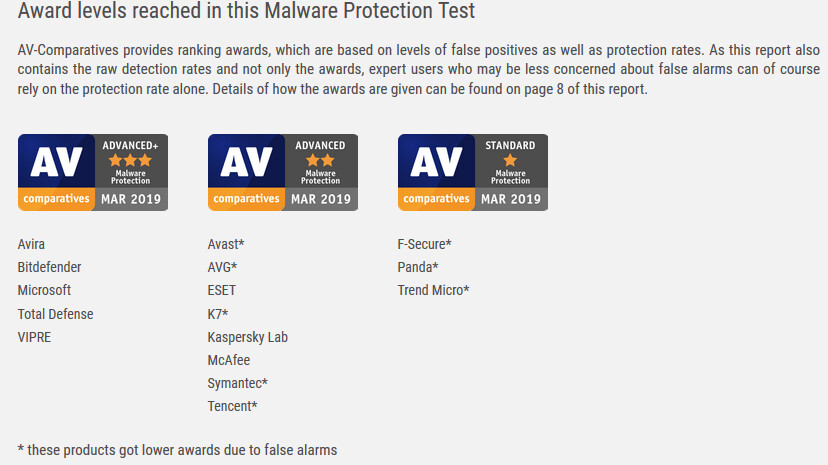
Task: Click the false alarms footnote text
Action: 177,450
